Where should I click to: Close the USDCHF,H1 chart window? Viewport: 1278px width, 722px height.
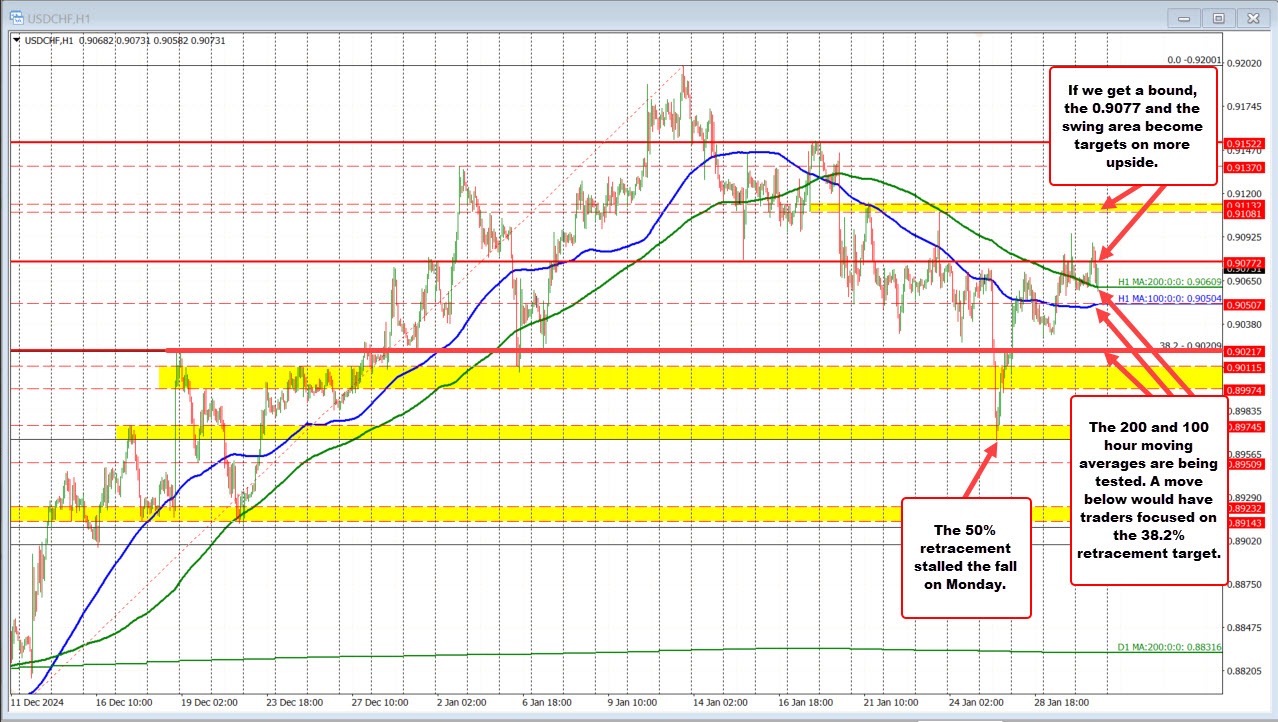coord(1250,17)
